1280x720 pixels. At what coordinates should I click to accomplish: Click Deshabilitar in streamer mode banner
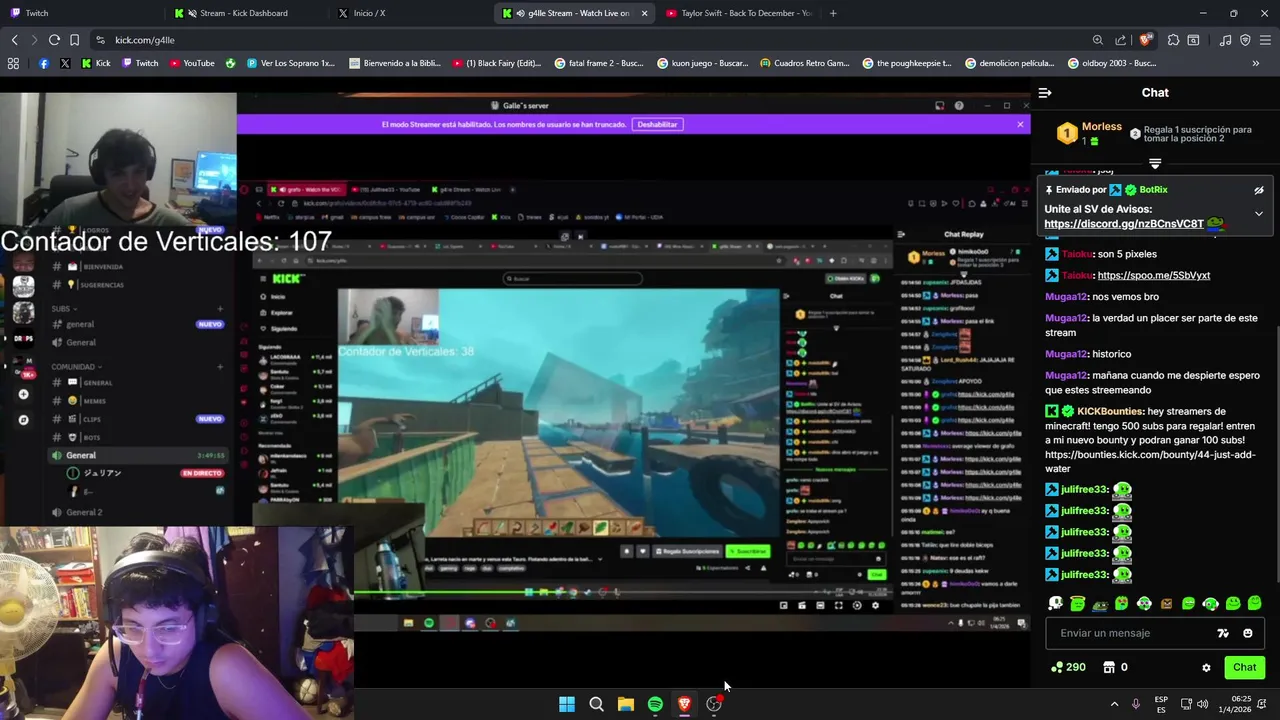pyautogui.click(x=657, y=124)
